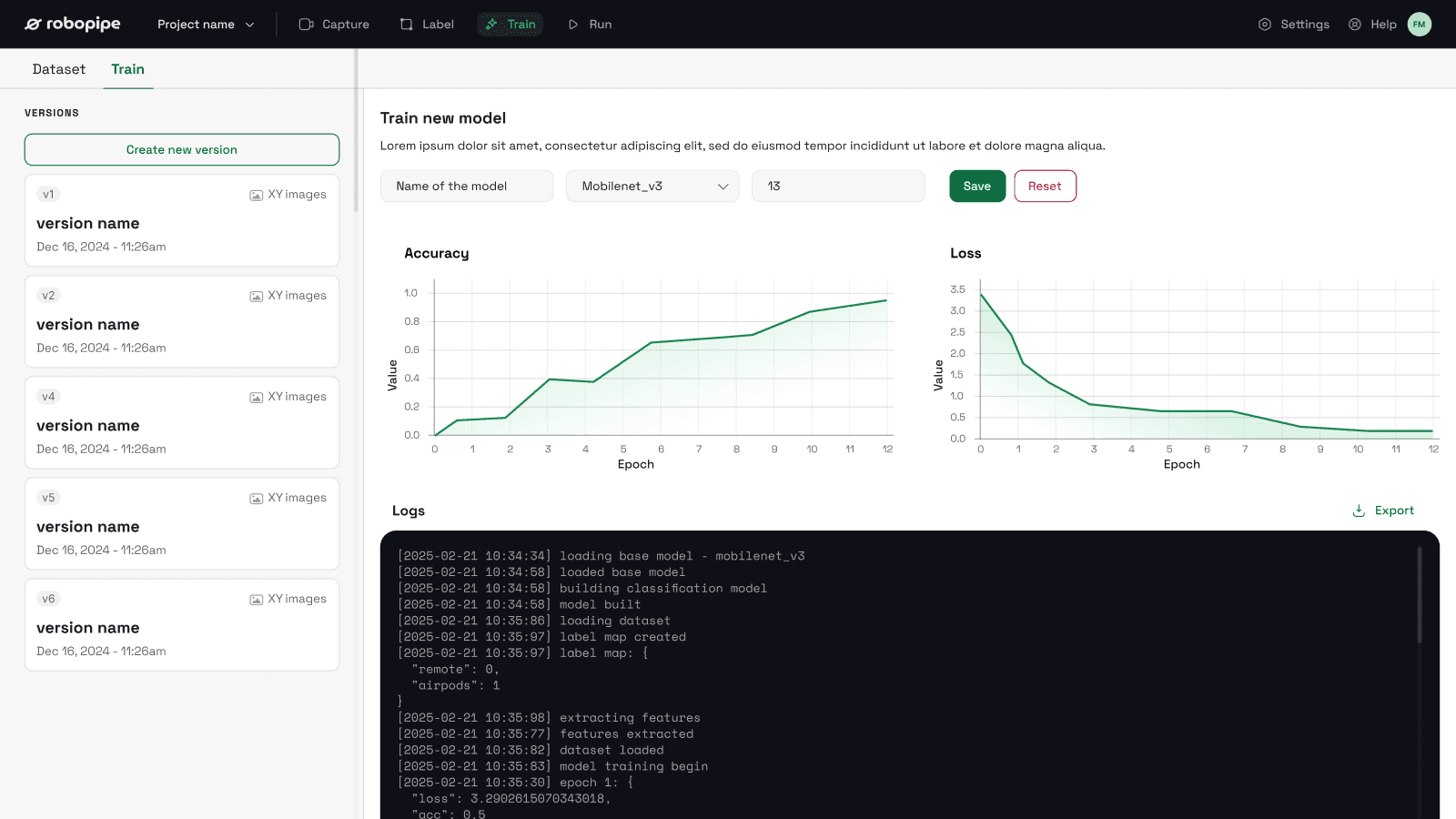Image resolution: width=1456 pixels, height=819 pixels.
Task: Click the epochs field showing 13
Action: pyautogui.click(x=838, y=187)
